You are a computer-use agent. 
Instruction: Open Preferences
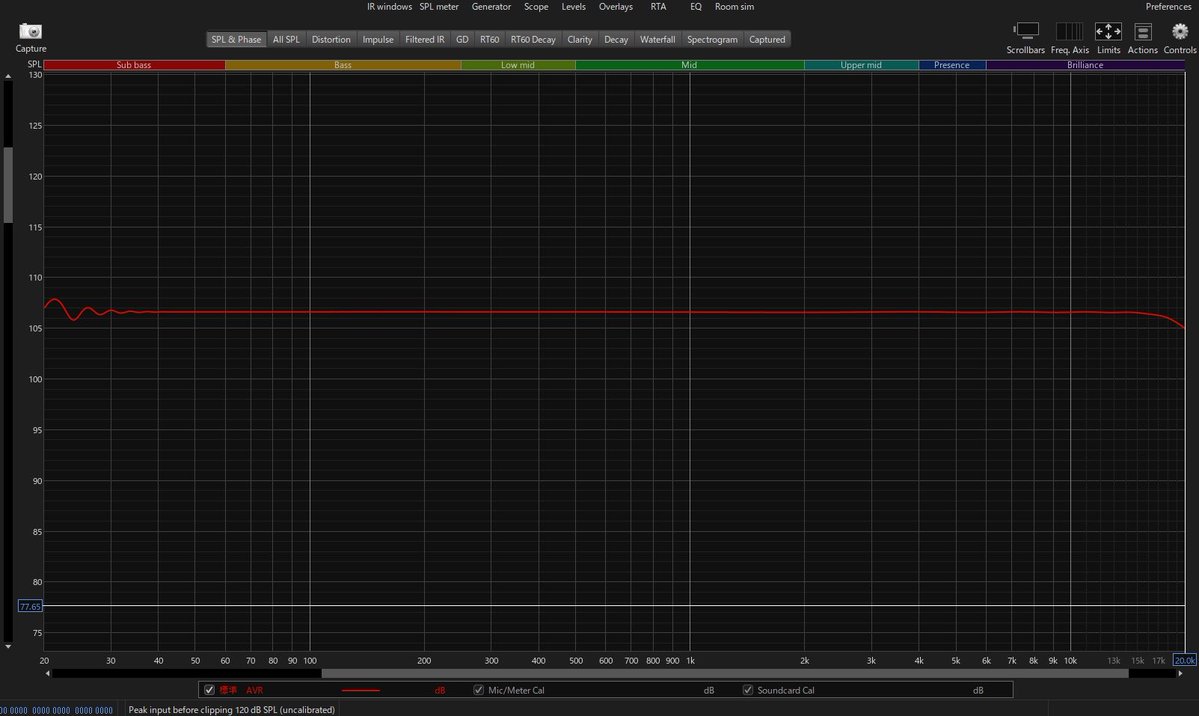coord(1168,7)
